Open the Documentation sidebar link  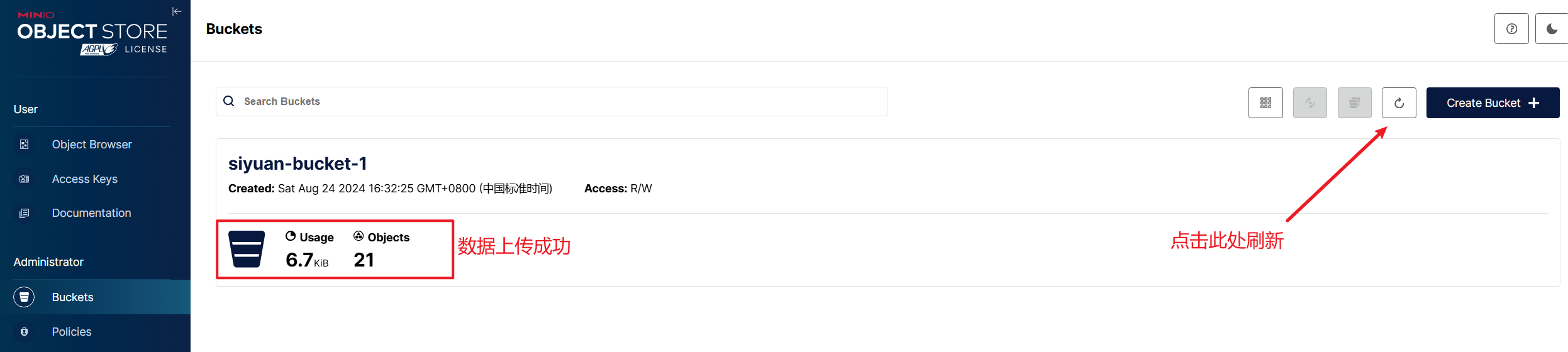pyautogui.click(x=92, y=213)
